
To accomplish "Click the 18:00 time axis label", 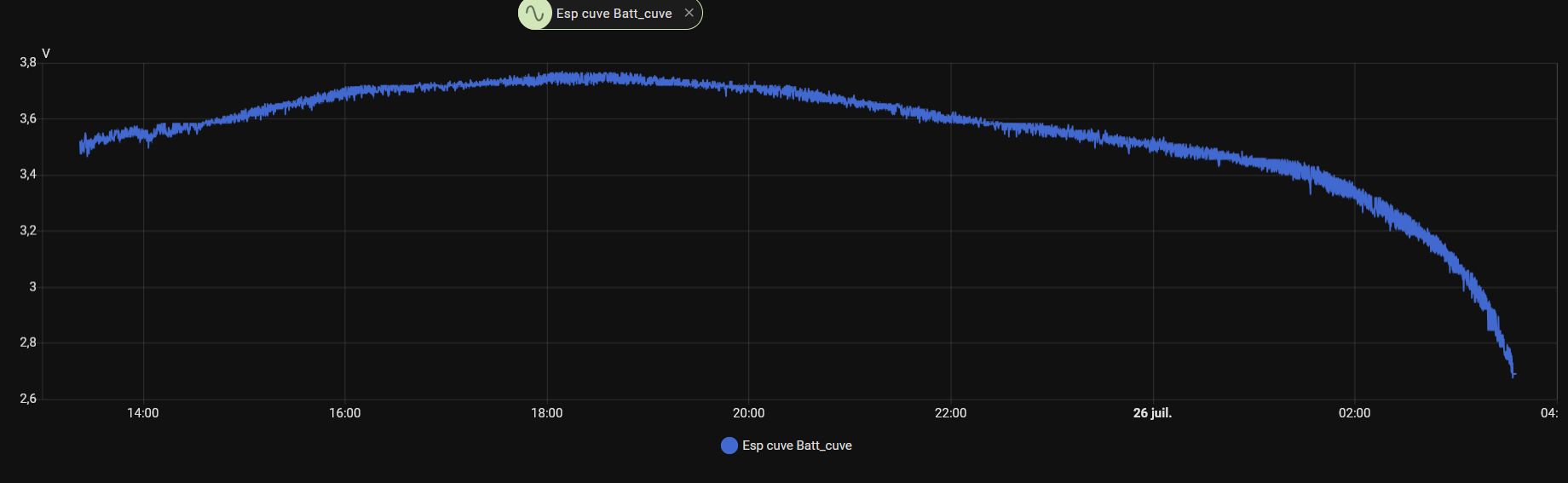I will 547,413.
